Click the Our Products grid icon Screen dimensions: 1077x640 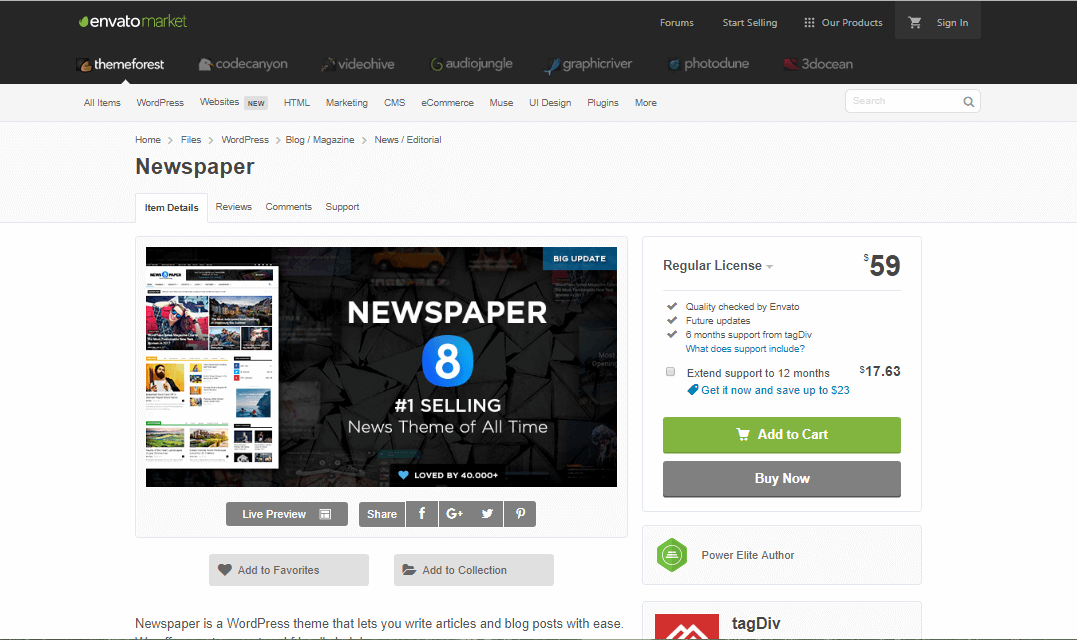point(809,23)
